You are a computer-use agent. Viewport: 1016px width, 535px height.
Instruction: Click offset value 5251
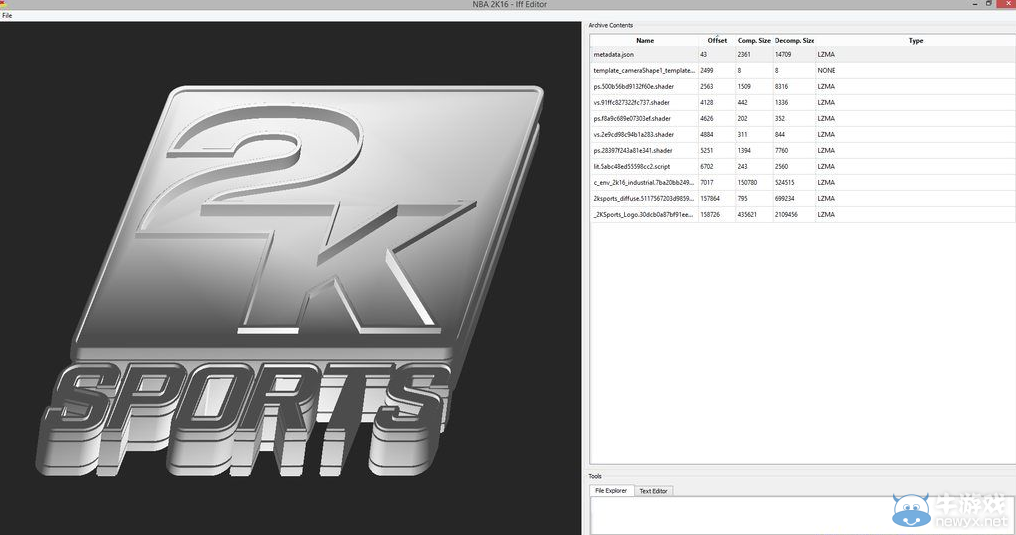coord(707,150)
